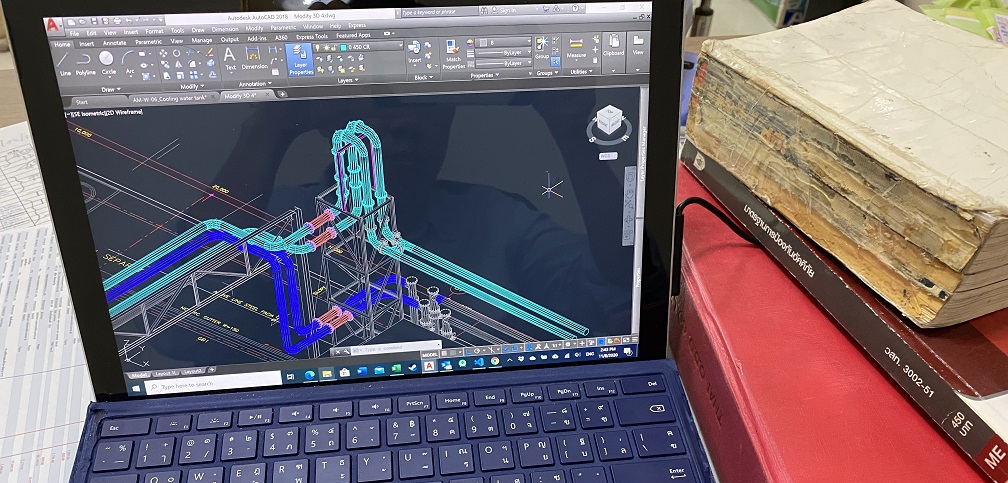Click Windows search box on taskbar
Screen dimensions: 1008x483
click(x=212, y=385)
